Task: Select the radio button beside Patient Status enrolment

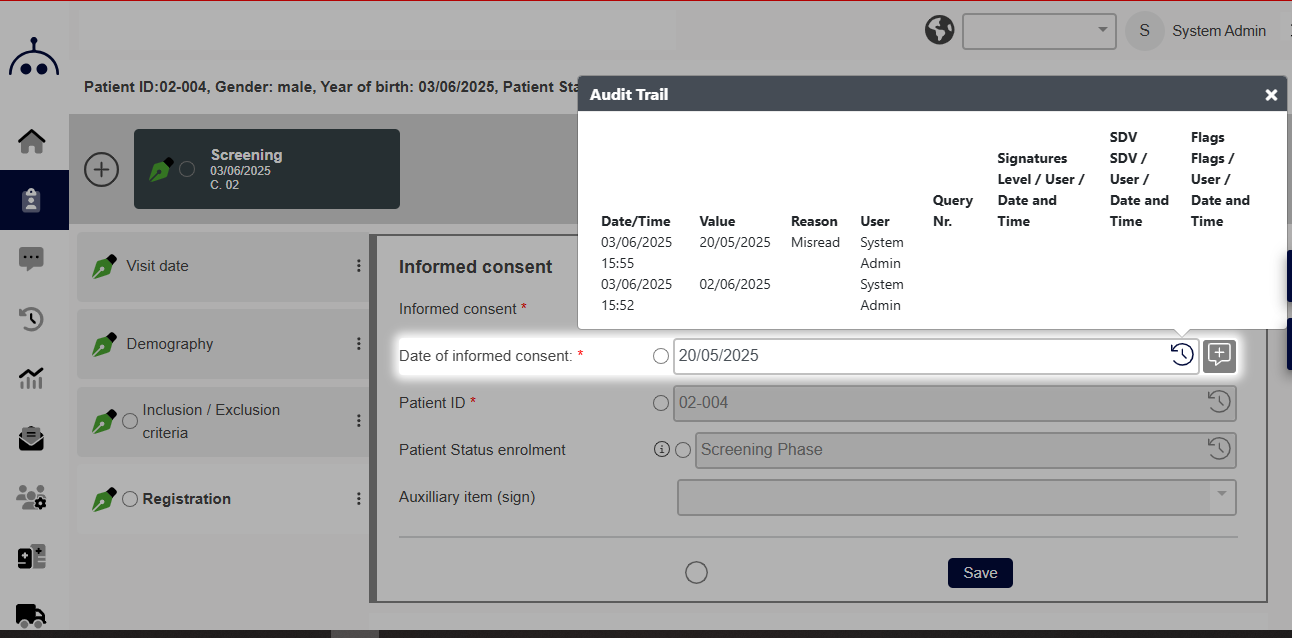Action: 683,450
